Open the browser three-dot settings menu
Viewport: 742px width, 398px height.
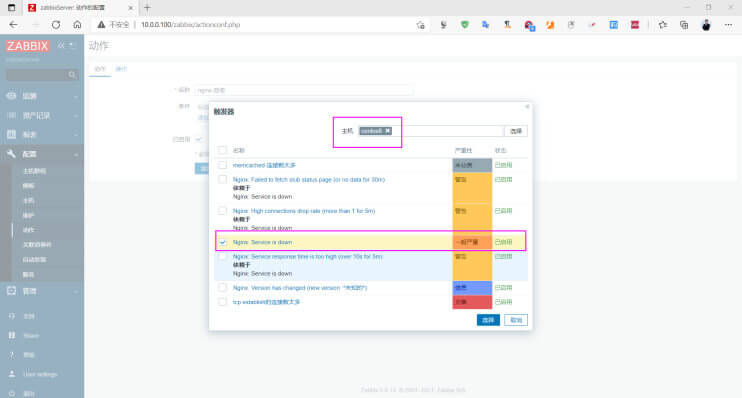(728, 25)
